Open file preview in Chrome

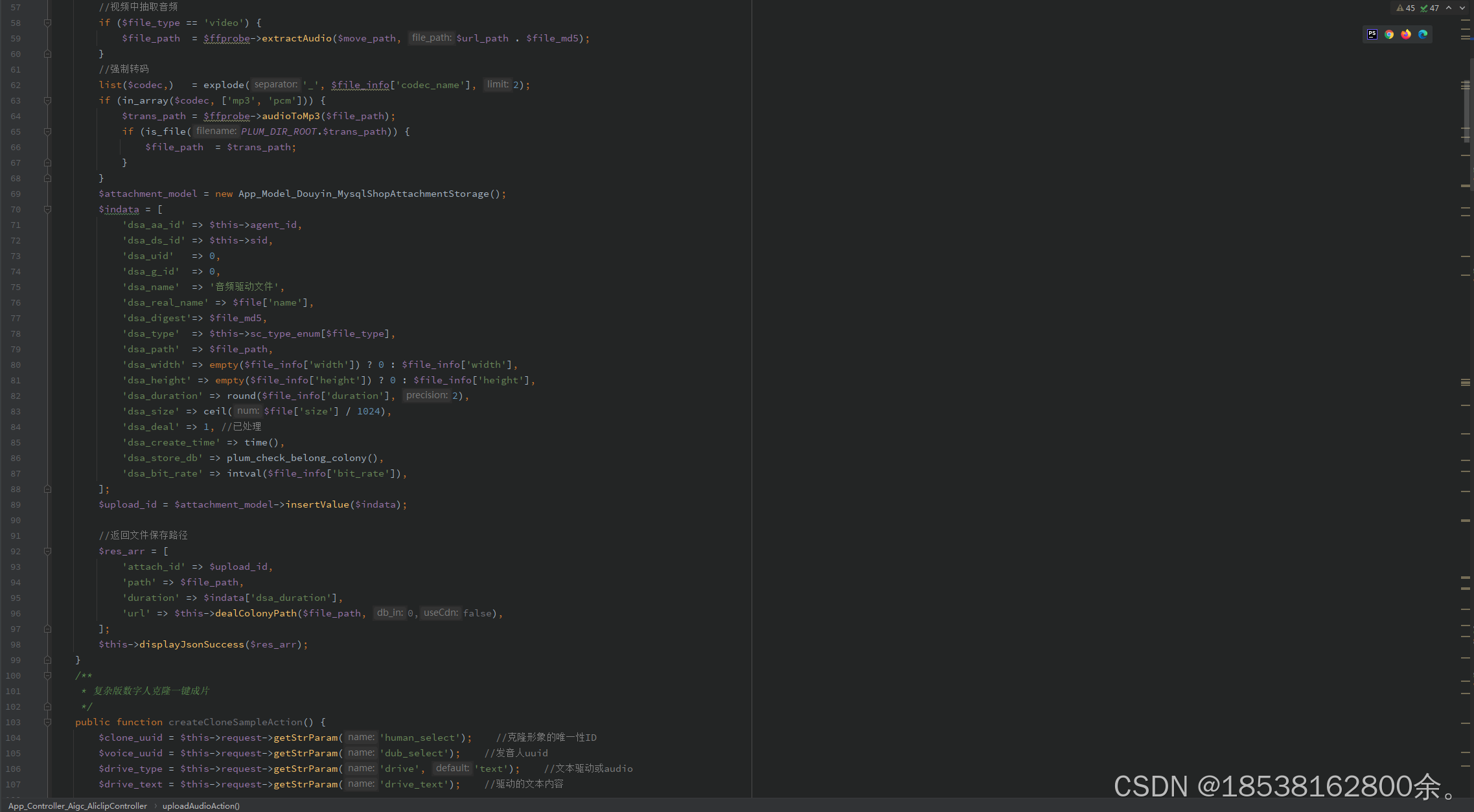[x=1388, y=34]
